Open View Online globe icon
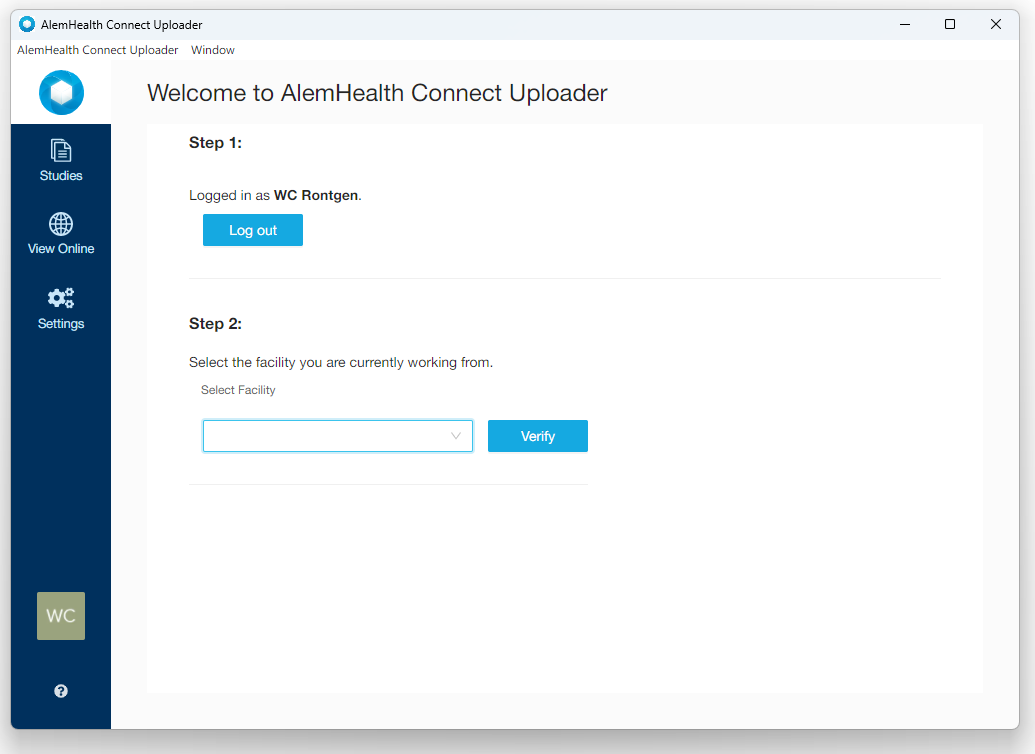Image resolution: width=1035 pixels, height=754 pixels. [61, 224]
